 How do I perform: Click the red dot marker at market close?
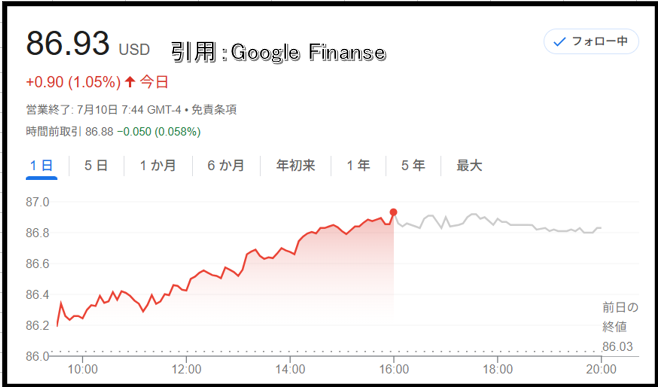pyautogui.click(x=393, y=212)
